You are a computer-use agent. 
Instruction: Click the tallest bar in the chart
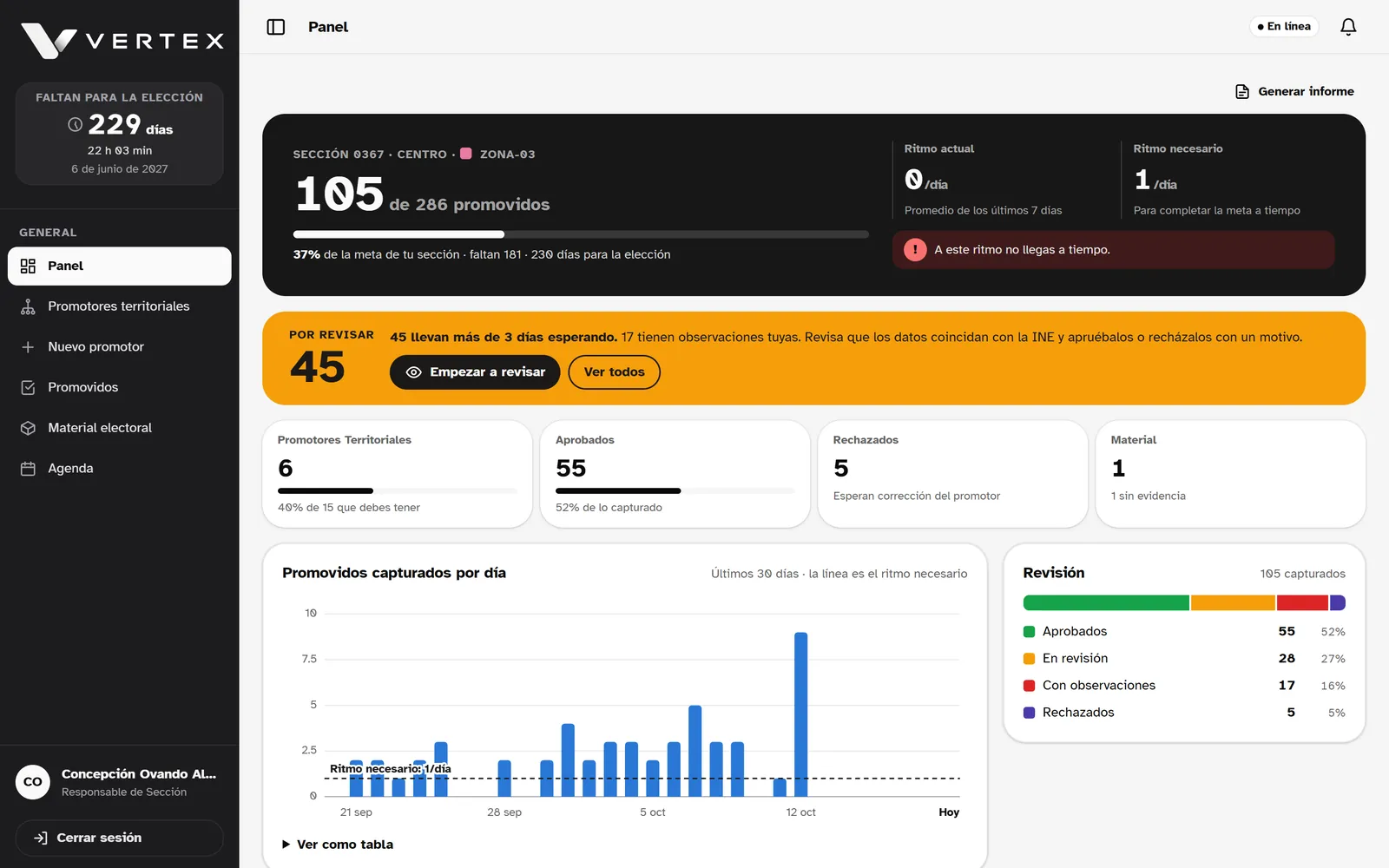801,714
